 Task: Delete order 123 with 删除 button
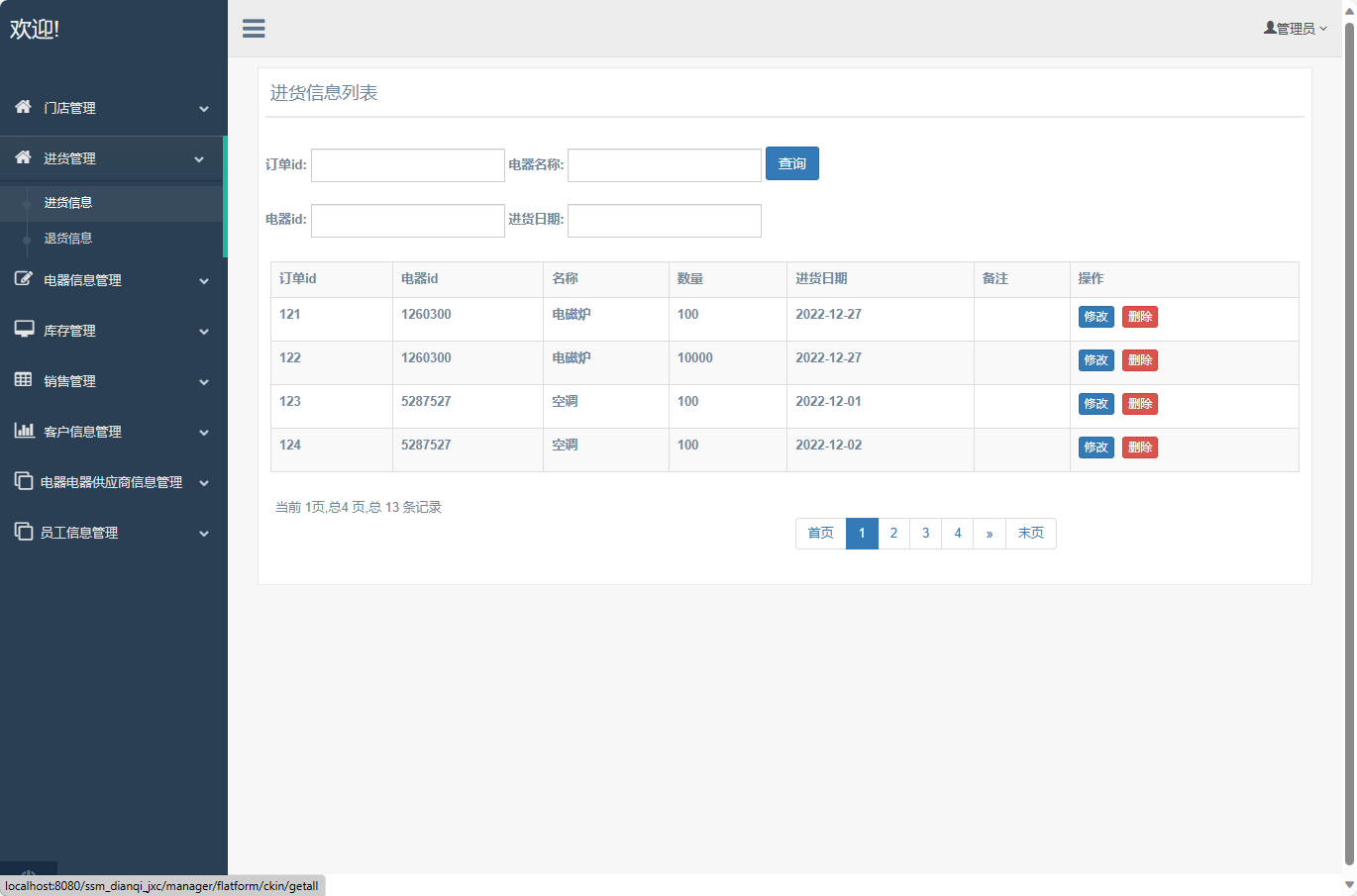click(x=1139, y=404)
